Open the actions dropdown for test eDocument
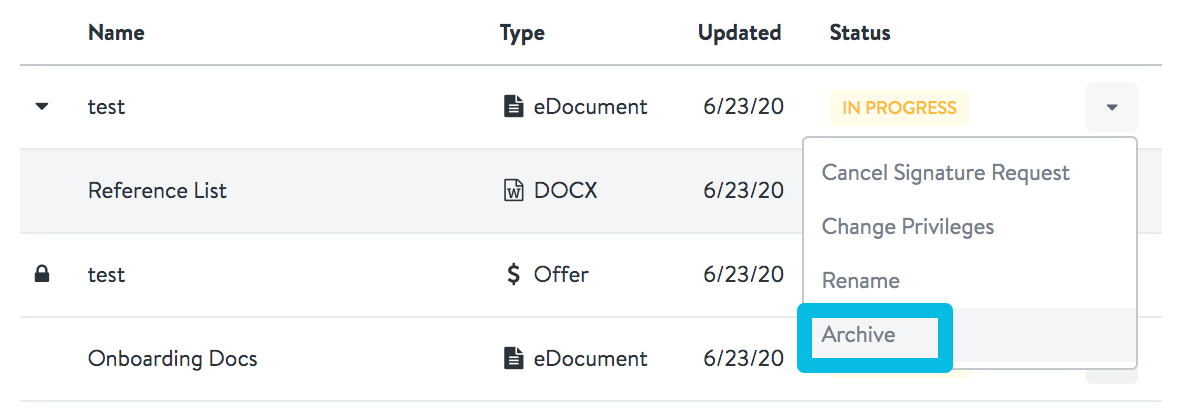Viewport: 1192px width, 410px height. click(1111, 107)
